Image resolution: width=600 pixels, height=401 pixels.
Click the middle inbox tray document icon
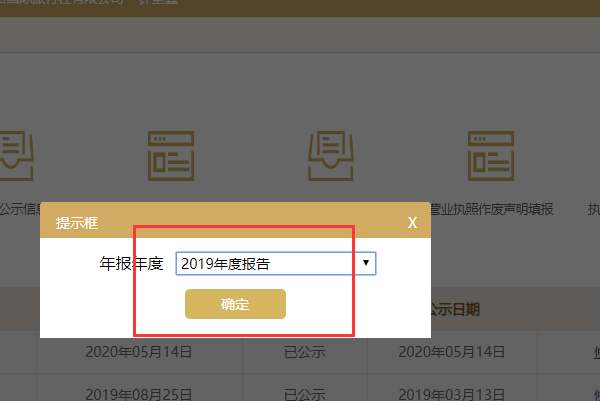tap(331, 156)
